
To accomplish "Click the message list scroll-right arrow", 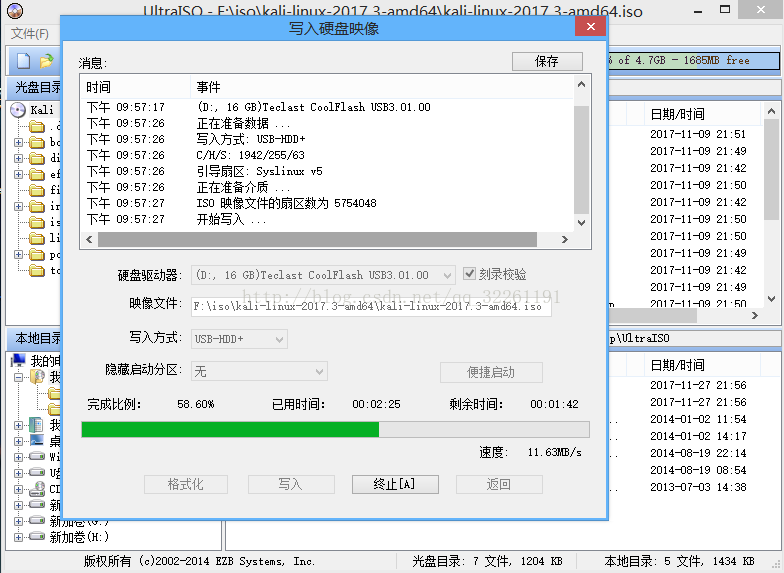I will point(565,240).
